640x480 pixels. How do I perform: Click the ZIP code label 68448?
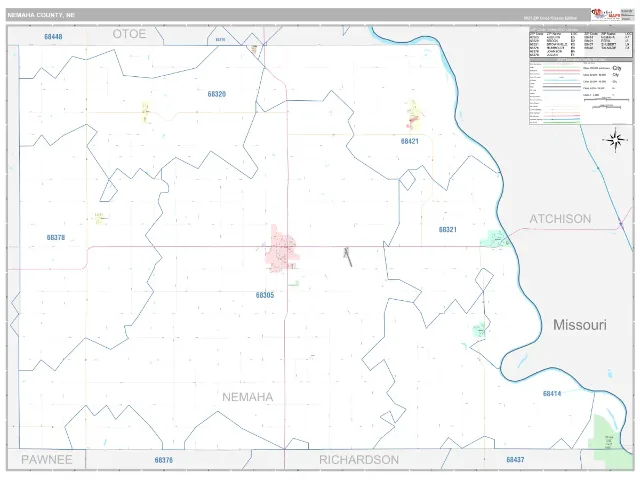tap(53, 37)
